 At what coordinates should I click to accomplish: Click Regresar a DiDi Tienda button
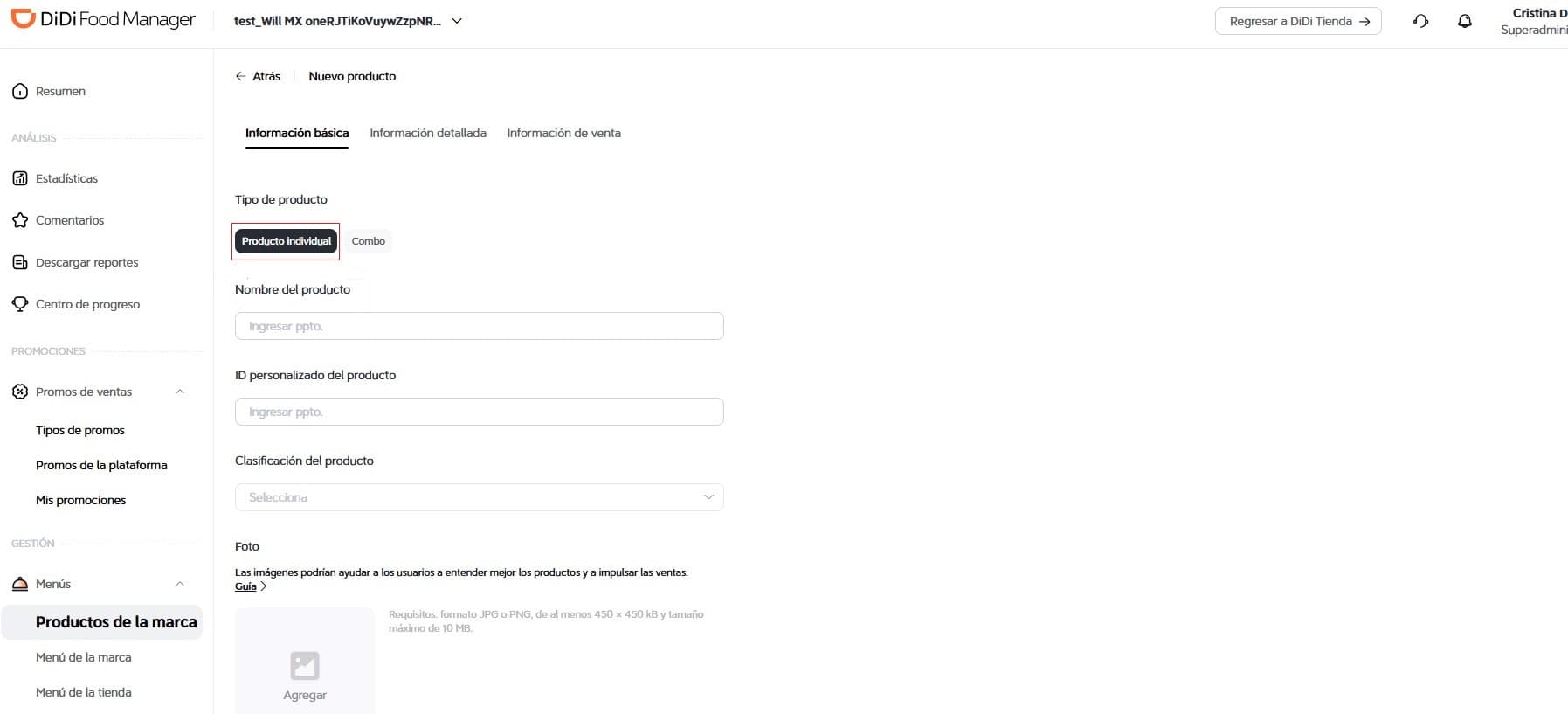point(1298,21)
